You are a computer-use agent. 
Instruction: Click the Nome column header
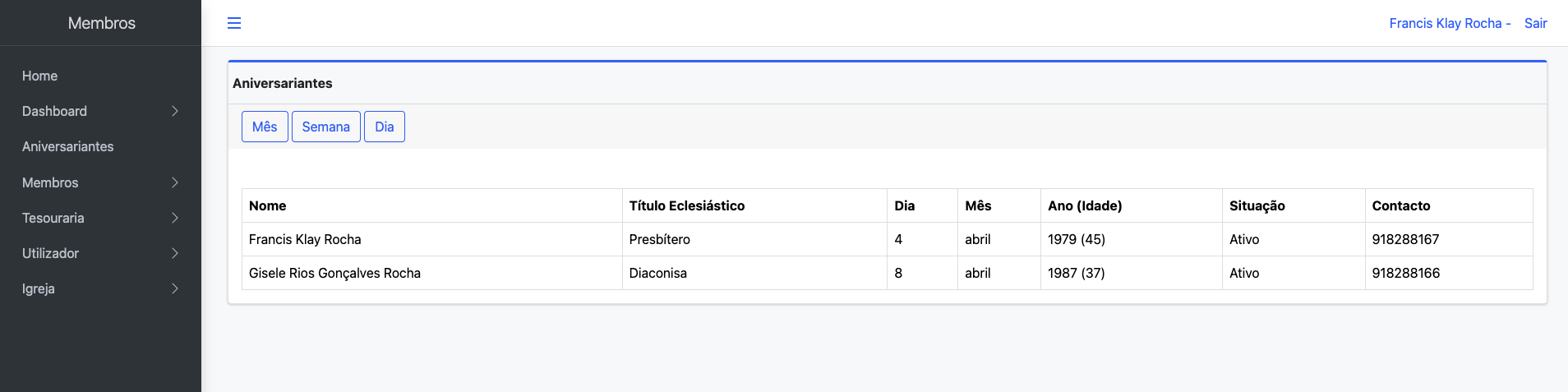268,205
